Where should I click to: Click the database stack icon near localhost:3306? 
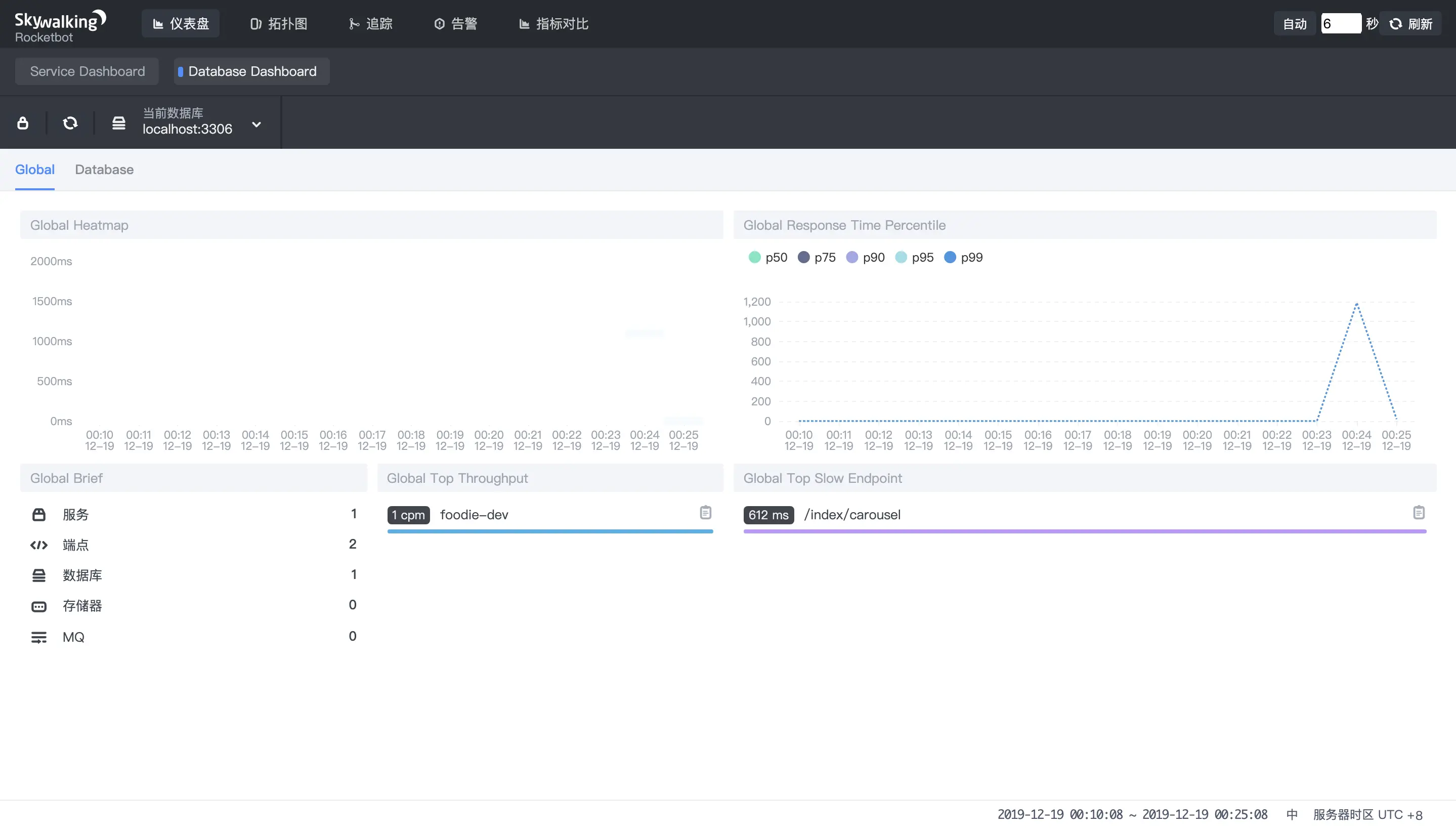(118, 123)
